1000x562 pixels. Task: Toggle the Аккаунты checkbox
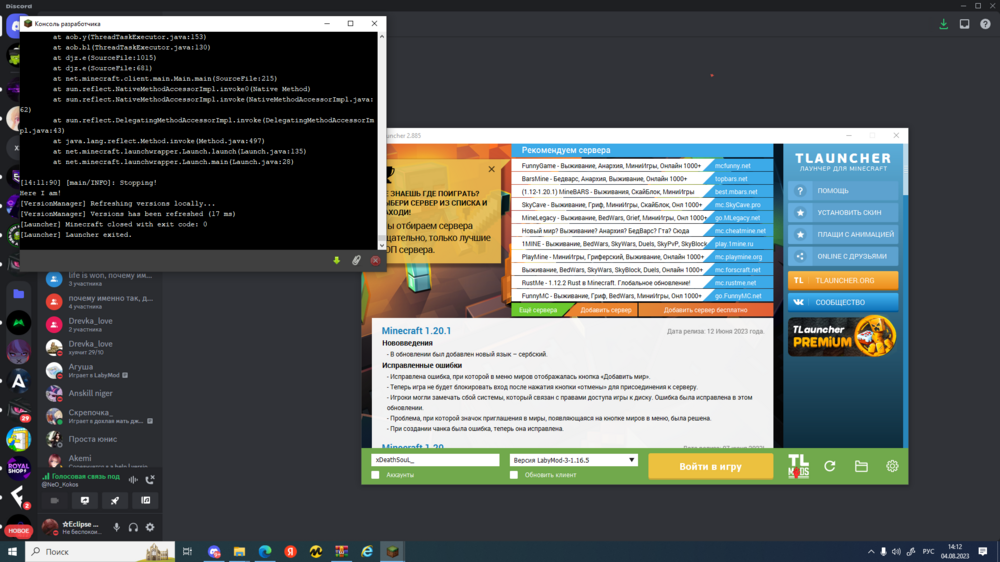(x=375, y=475)
